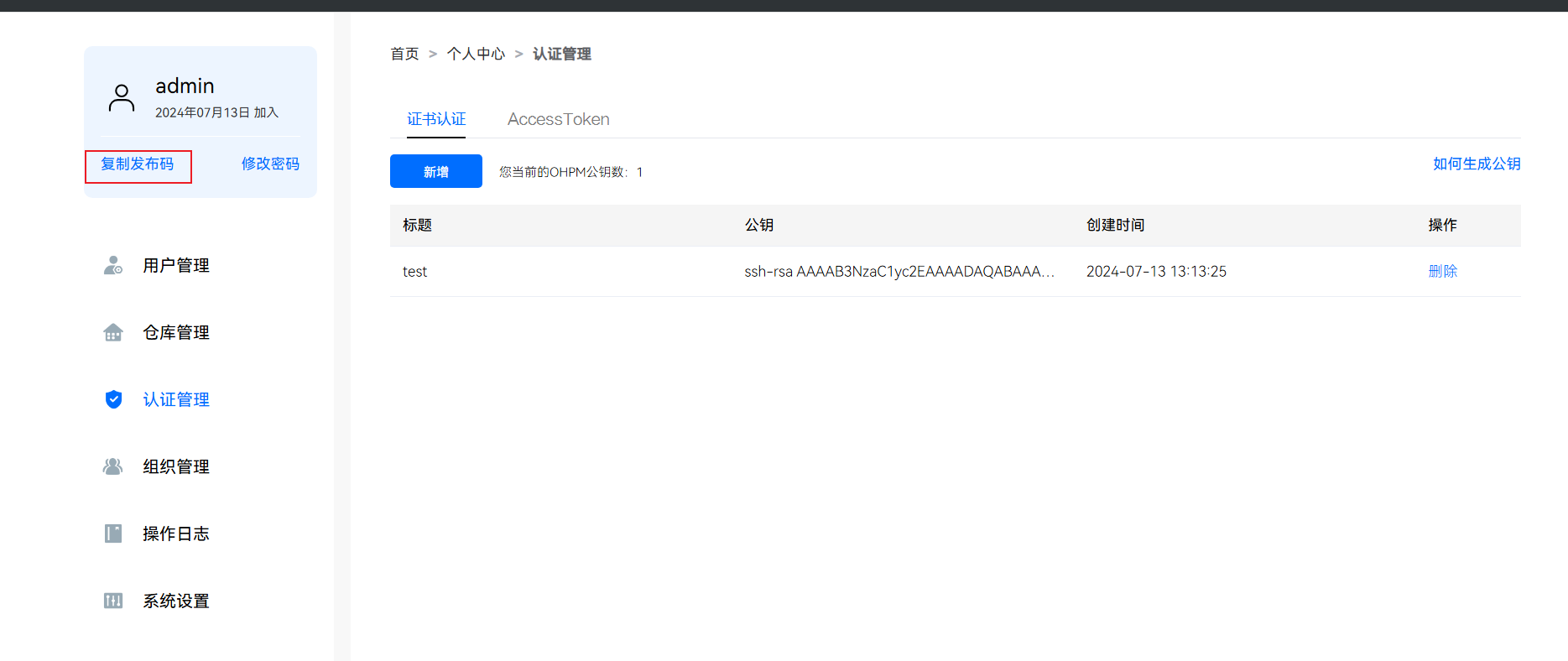The height and width of the screenshot is (661, 1568).
Task: Click the 仓库管理 warehouse icon
Action: pyautogui.click(x=113, y=333)
